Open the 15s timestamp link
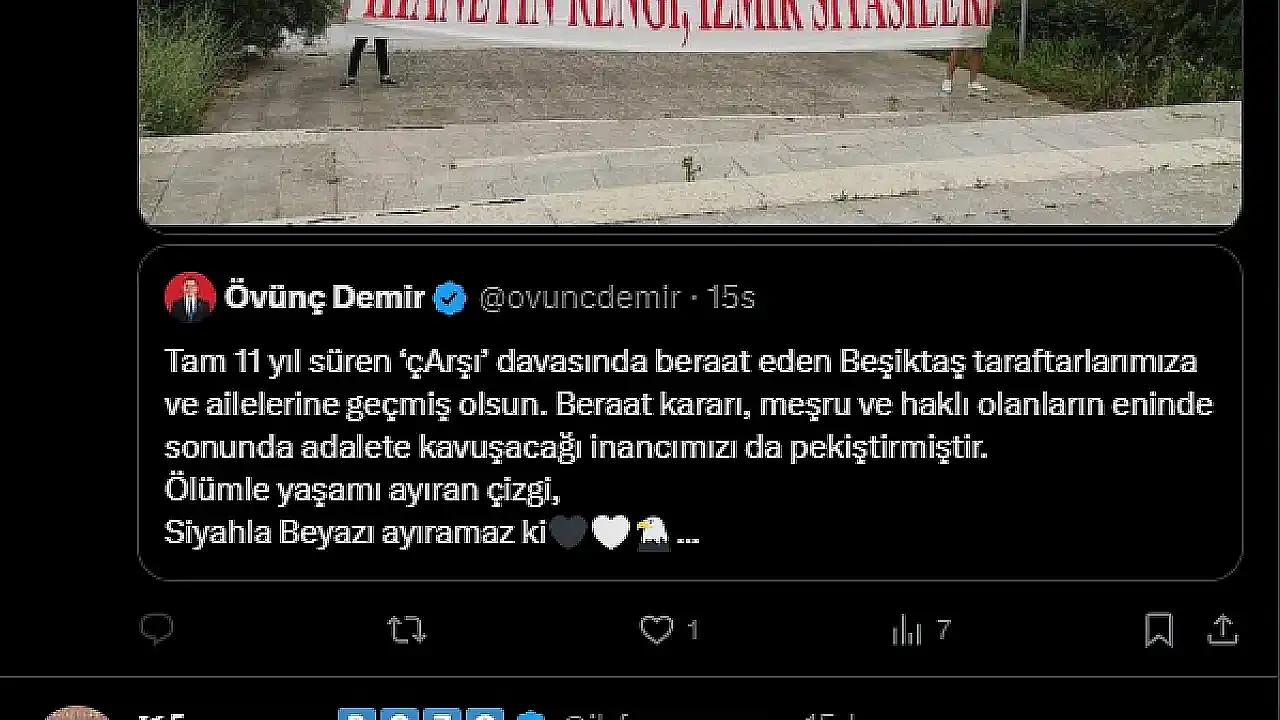 [731, 298]
